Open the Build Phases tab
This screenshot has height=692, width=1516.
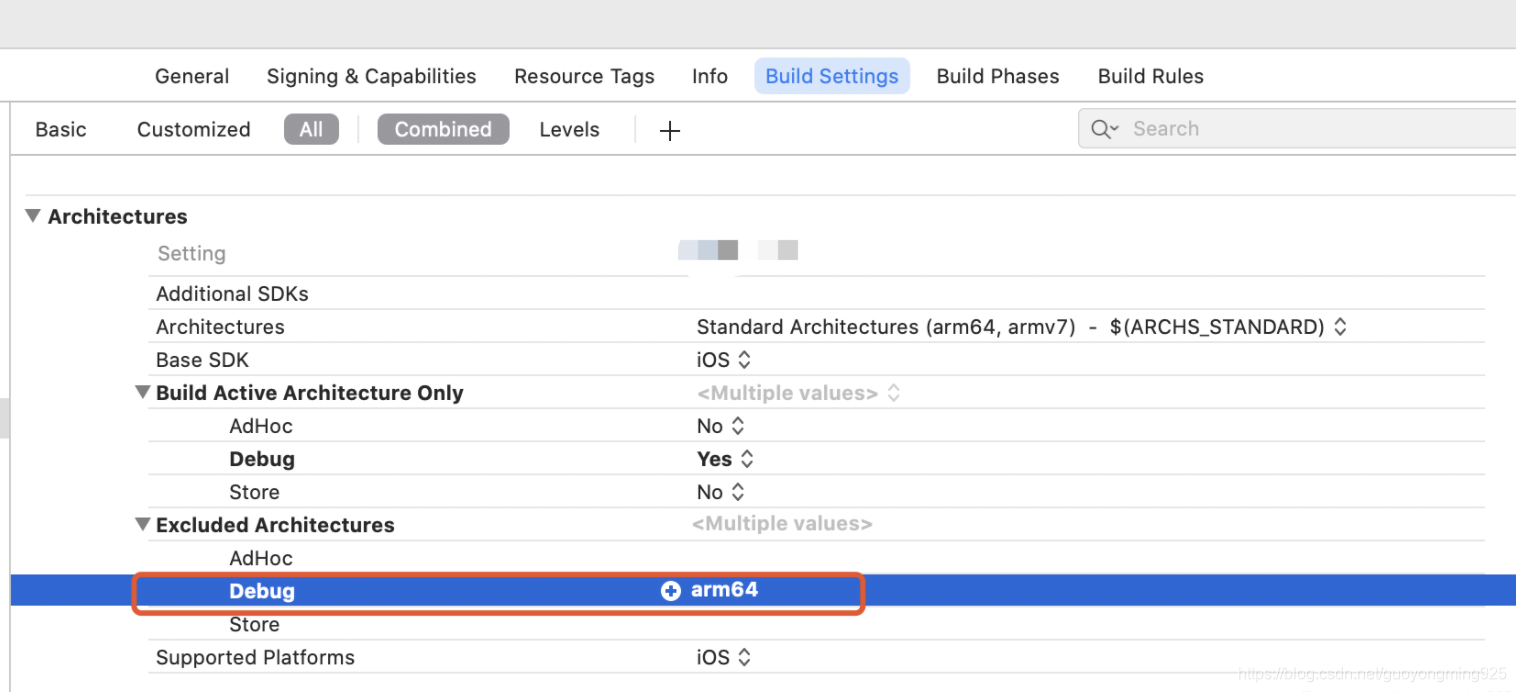click(997, 75)
